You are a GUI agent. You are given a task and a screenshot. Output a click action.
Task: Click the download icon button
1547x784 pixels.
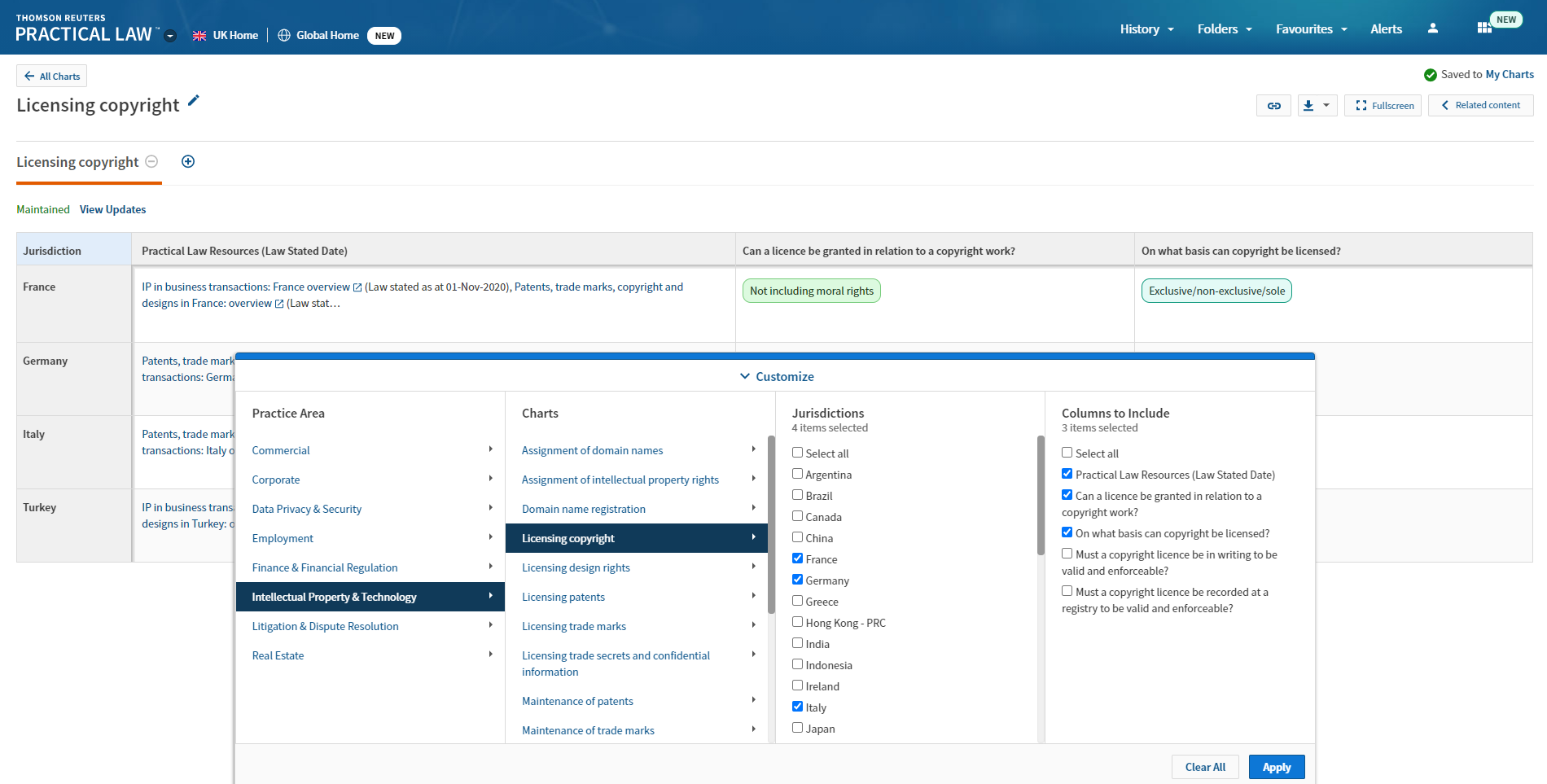click(x=1308, y=106)
